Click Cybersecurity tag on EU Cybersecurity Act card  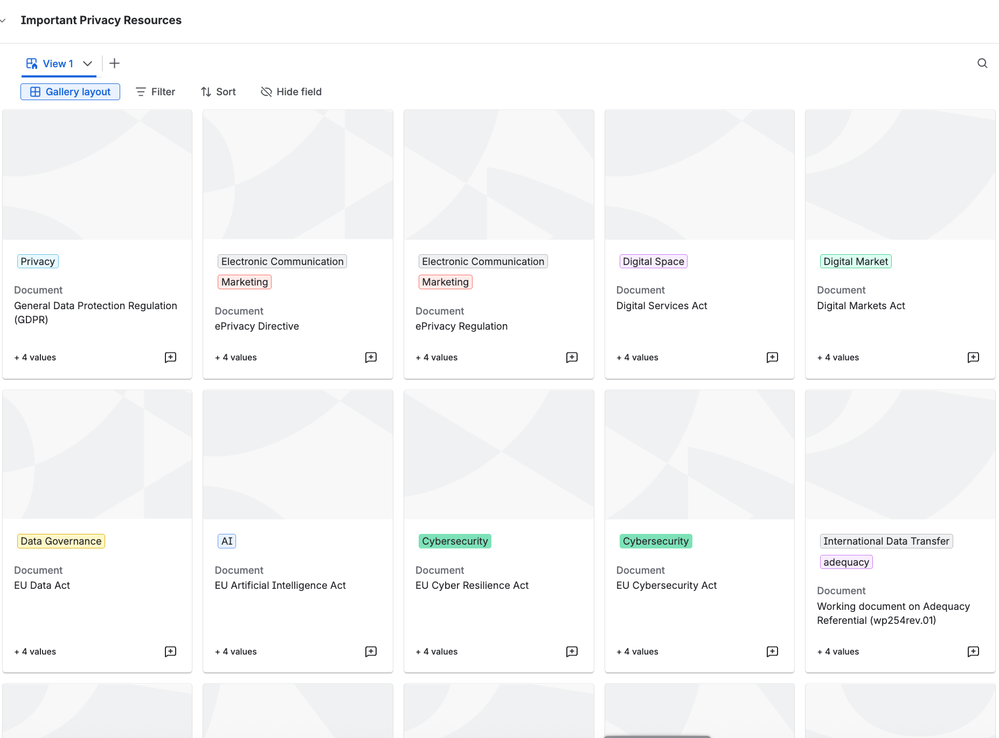[656, 541]
